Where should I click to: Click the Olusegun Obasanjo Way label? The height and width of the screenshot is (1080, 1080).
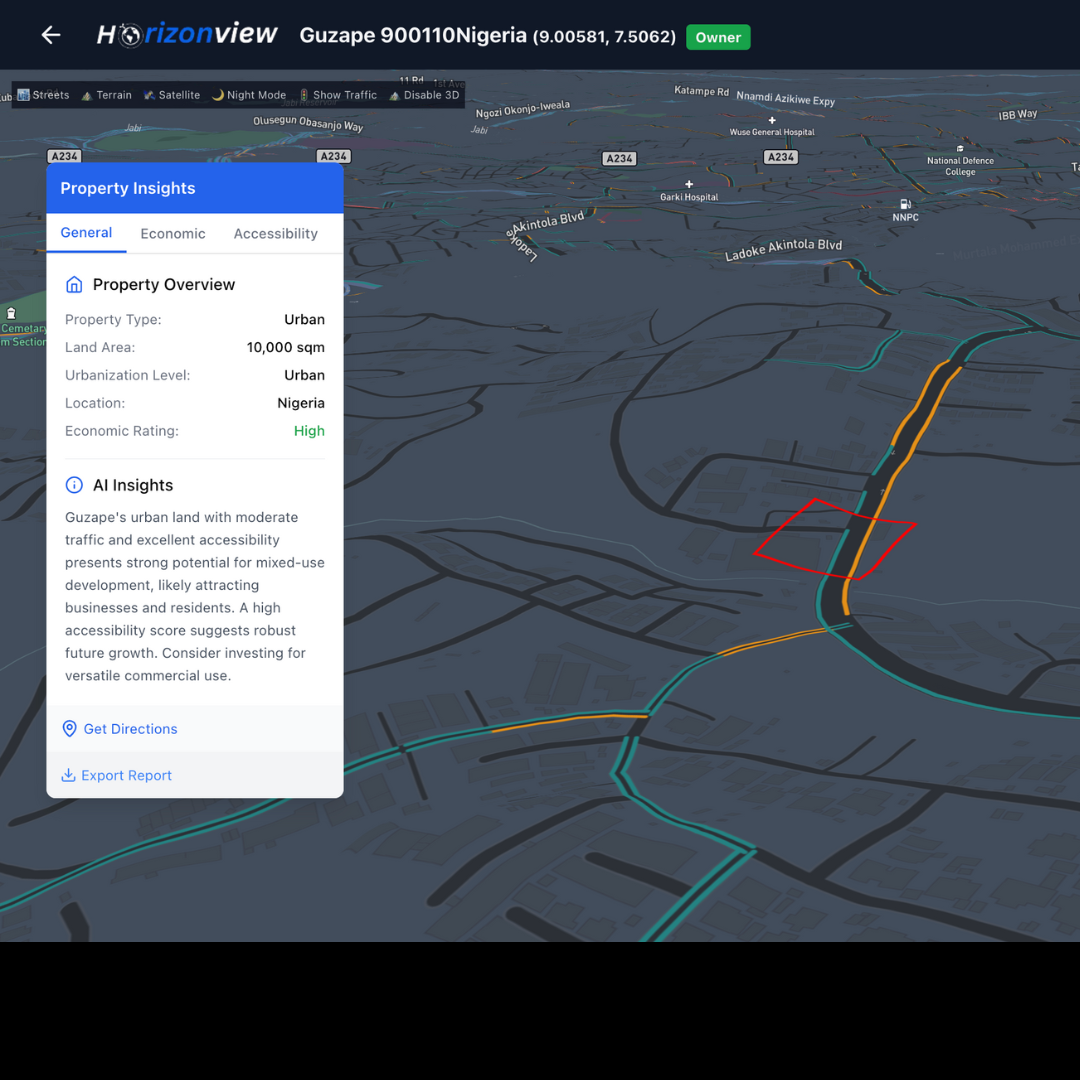(308, 123)
